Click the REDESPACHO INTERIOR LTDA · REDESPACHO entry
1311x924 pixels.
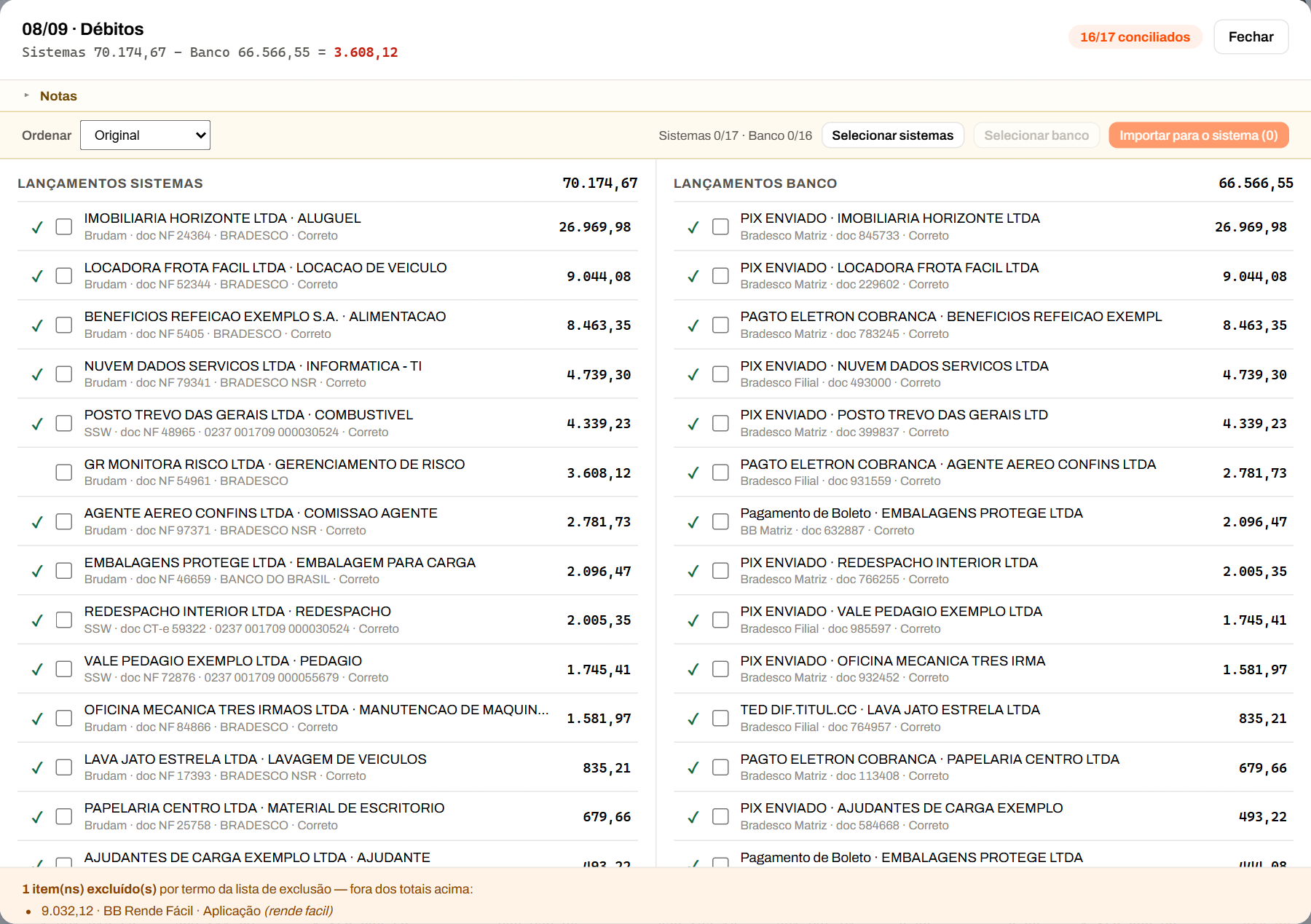tap(328, 620)
